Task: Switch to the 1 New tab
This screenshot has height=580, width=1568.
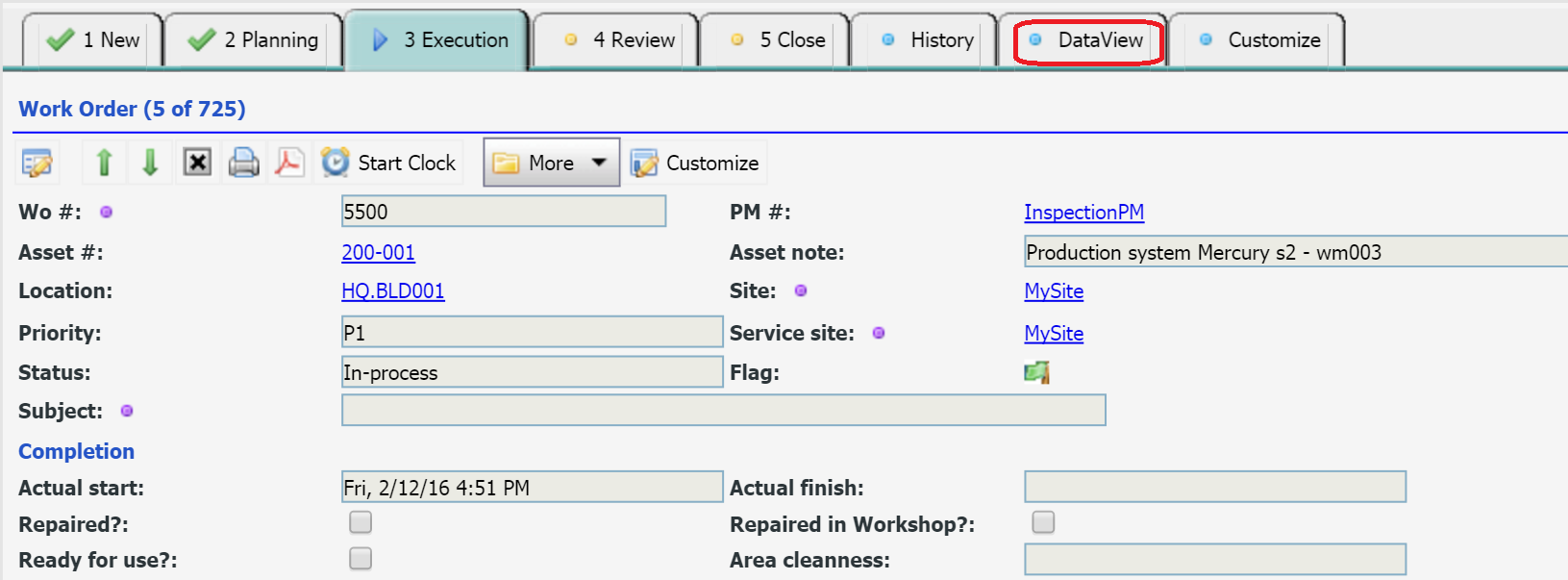Action: pyautogui.click(x=93, y=40)
